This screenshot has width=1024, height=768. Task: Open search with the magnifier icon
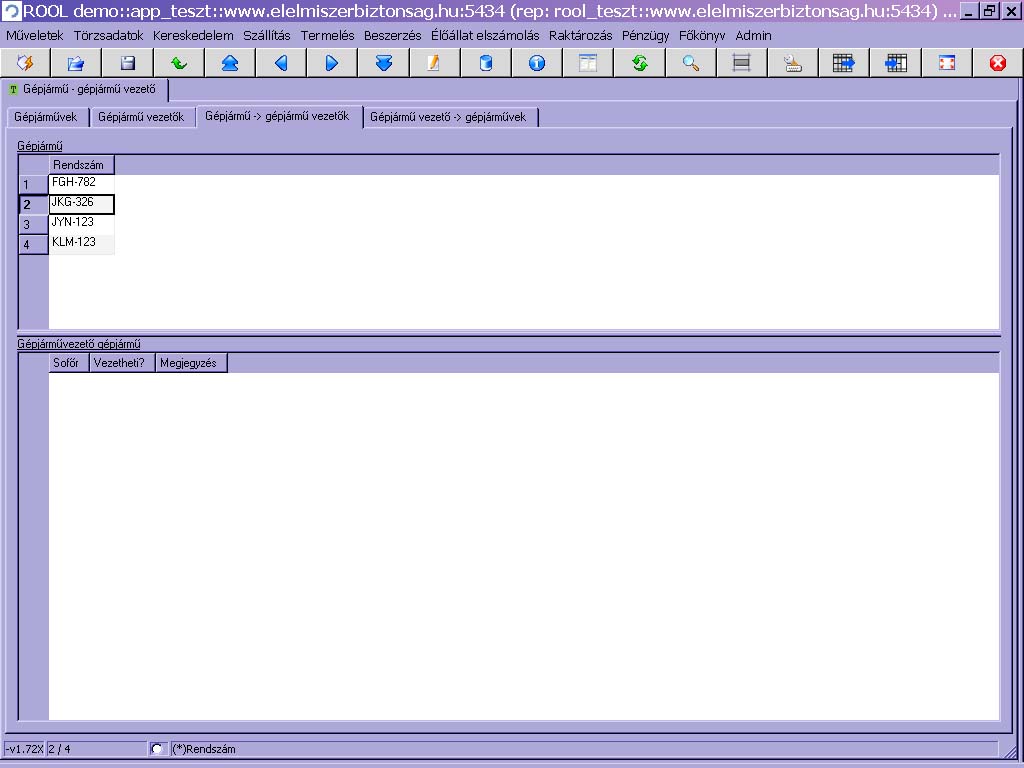pyautogui.click(x=691, y=63)
